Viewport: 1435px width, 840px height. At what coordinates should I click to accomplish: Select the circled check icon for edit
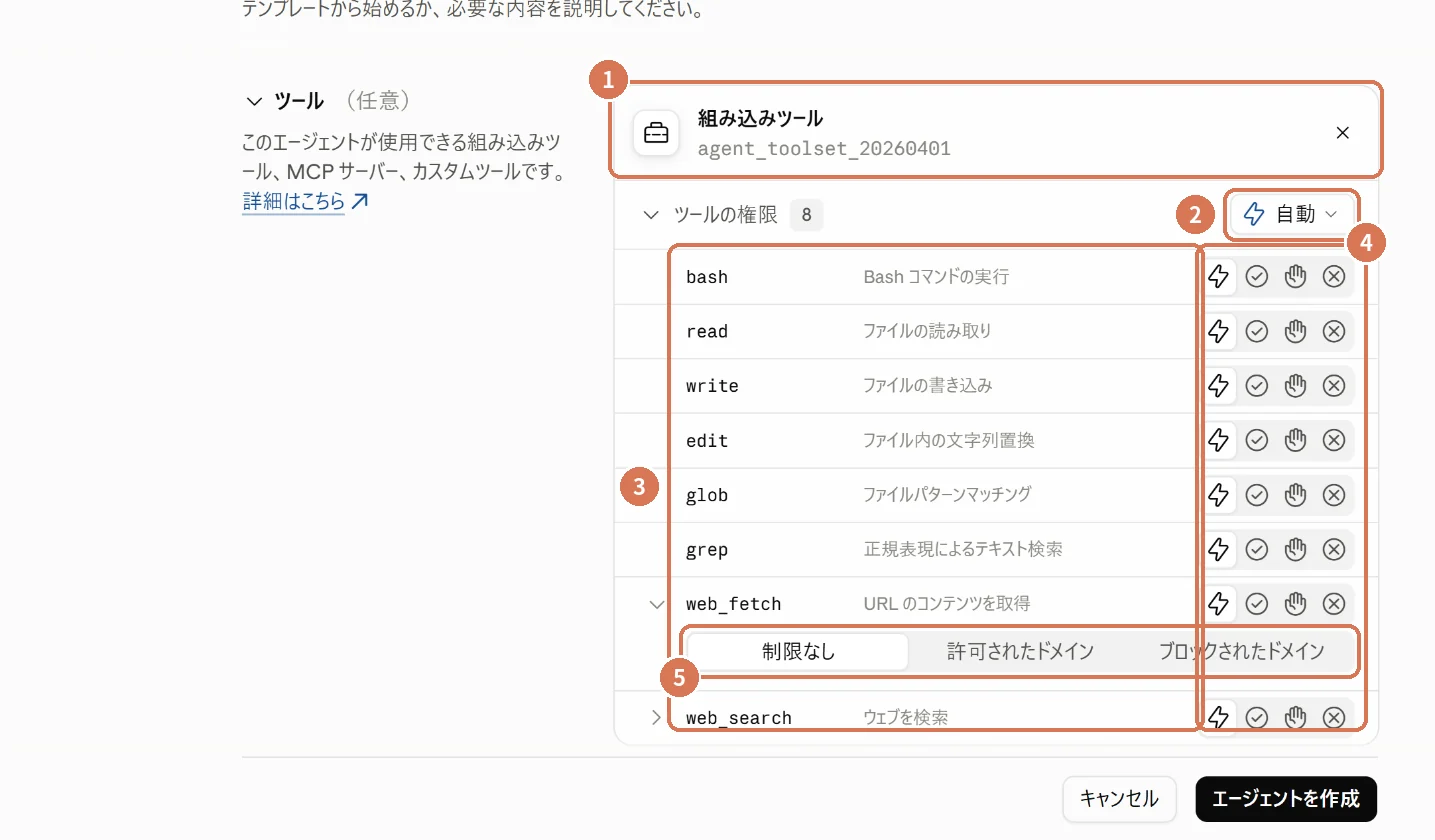point(1257,440)
